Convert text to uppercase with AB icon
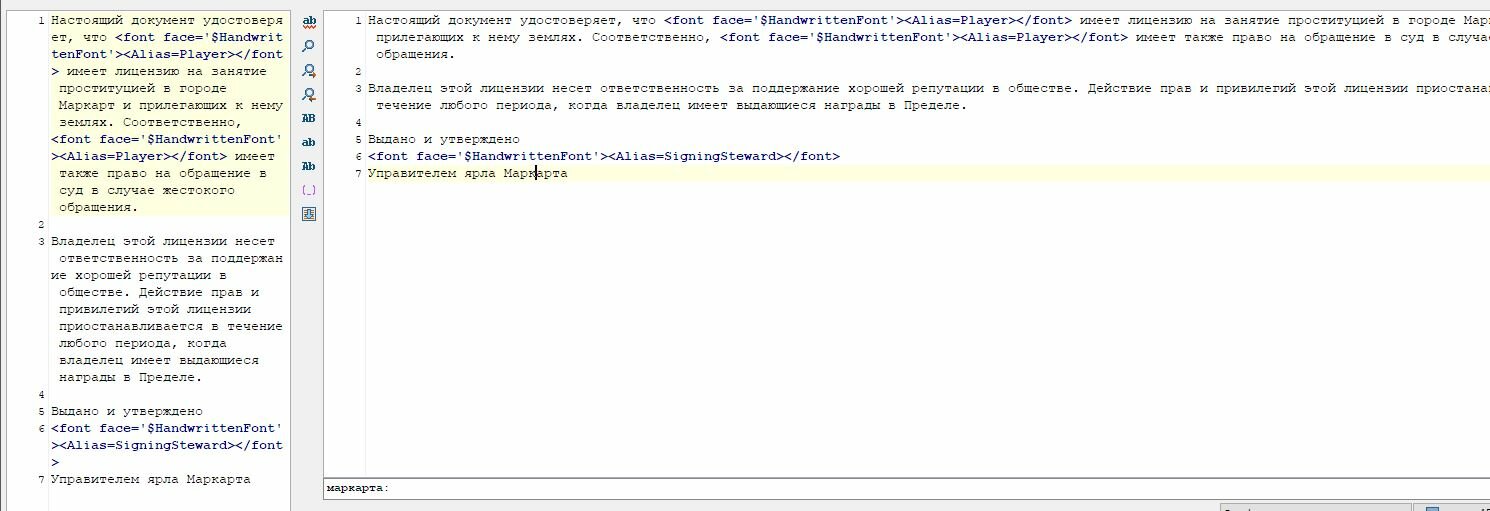The image size is (1490, 511). [309, 118]
